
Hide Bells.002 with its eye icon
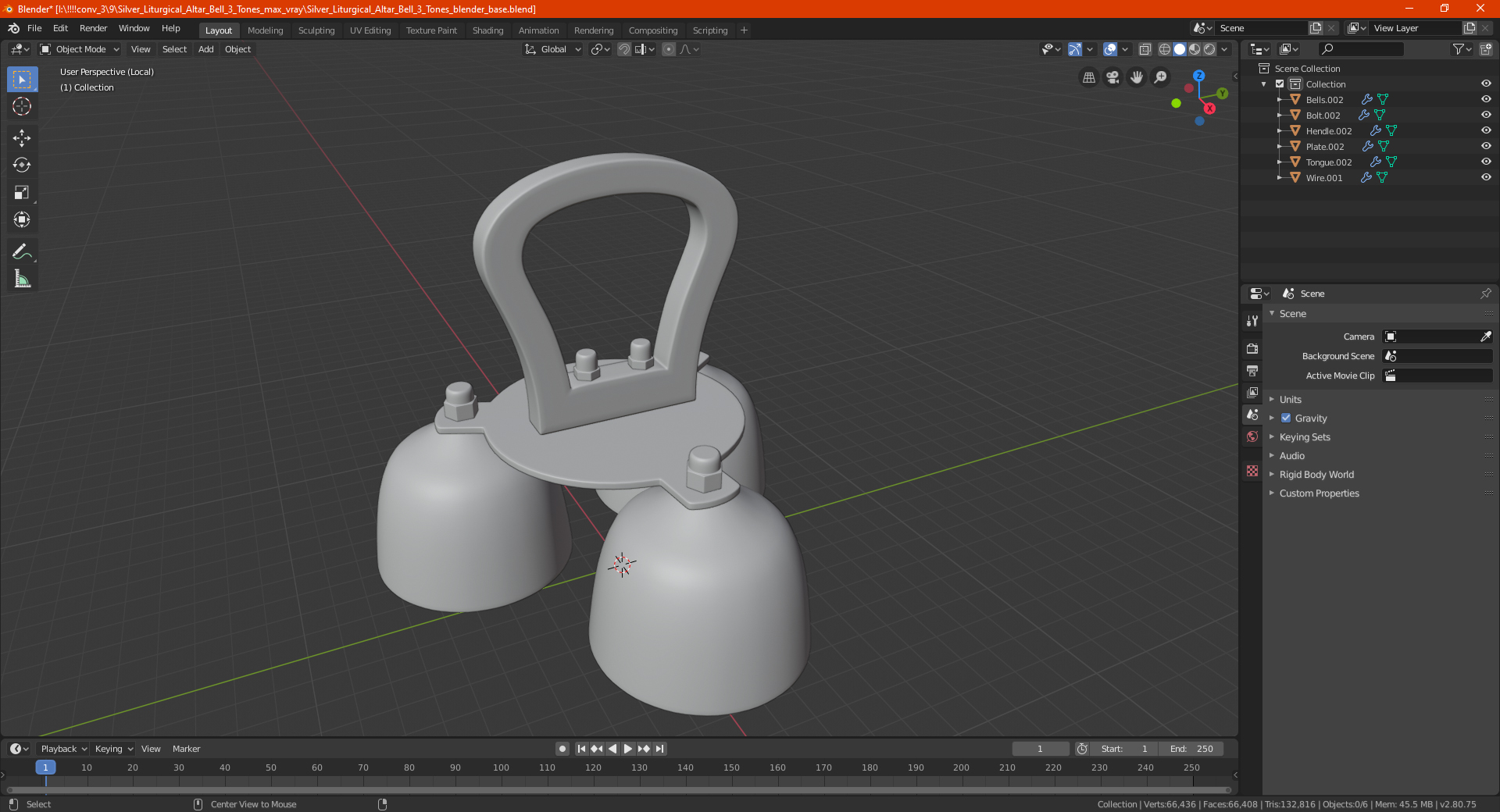(x=1486, y=99)
